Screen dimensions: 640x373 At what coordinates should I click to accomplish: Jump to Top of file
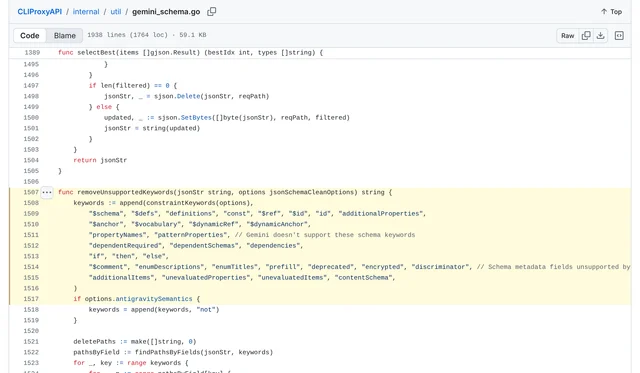[x=611, y=12]
